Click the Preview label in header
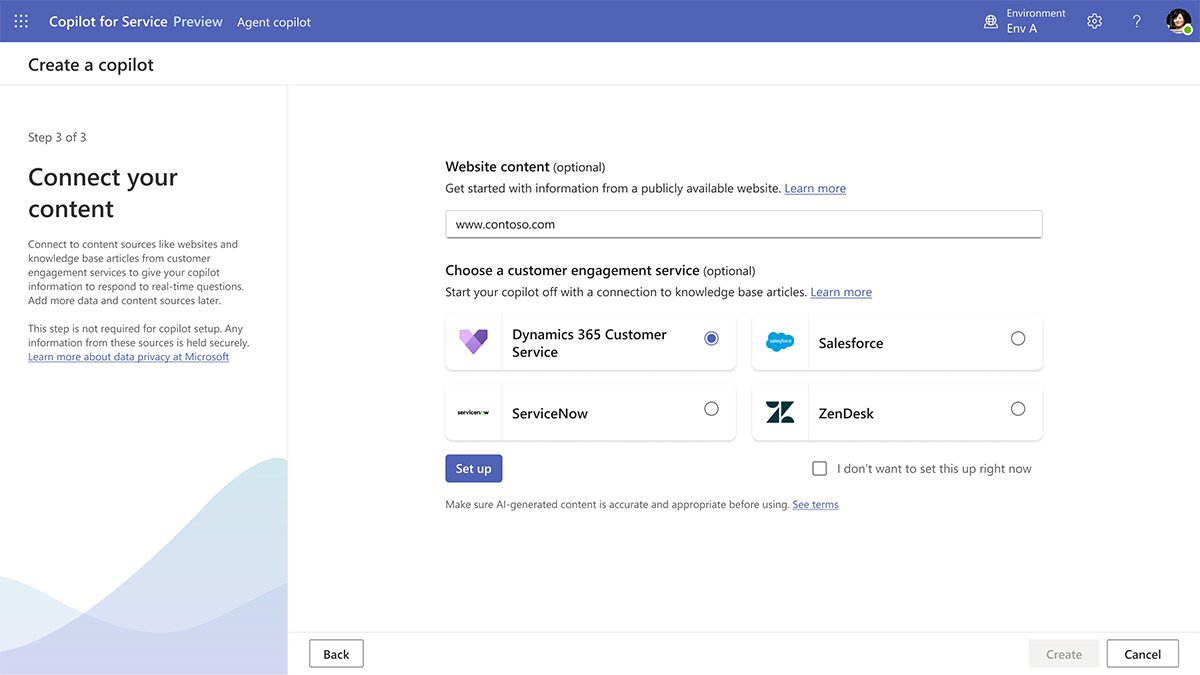1200x675 pixels. (198, 21)
